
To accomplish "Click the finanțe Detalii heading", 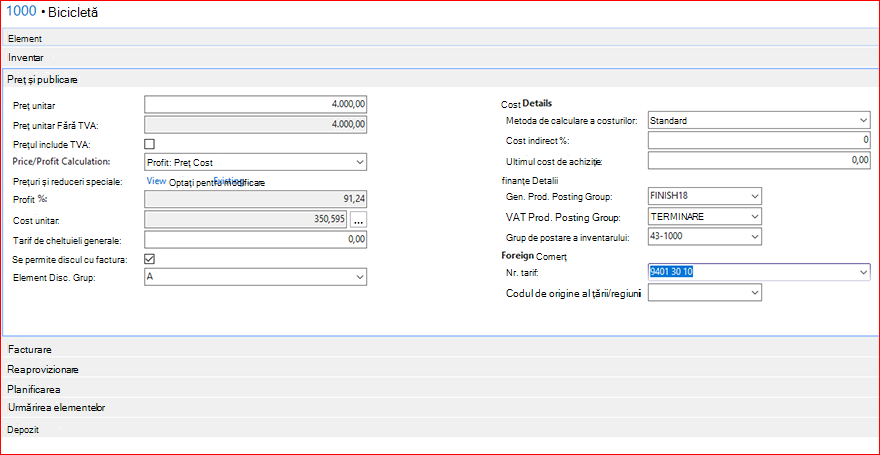I will (x=529, y=180).
